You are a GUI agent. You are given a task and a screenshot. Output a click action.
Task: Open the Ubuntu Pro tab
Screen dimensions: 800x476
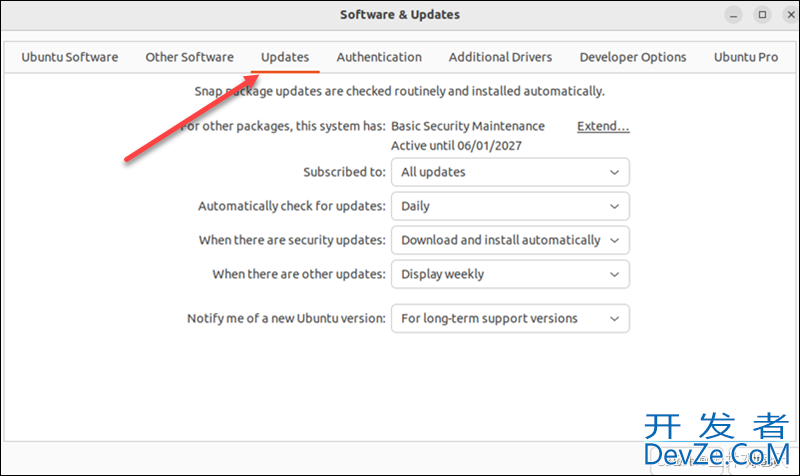pyautogui.click(x=746, y=57)
